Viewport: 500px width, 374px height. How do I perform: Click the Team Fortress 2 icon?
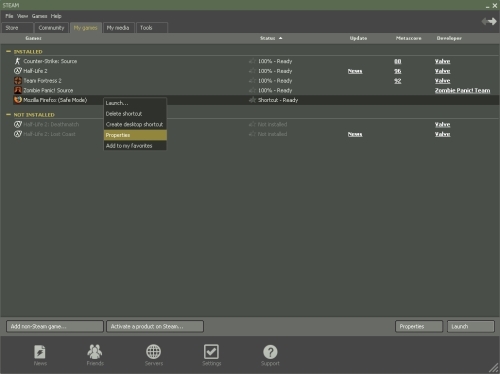pos(18,80)
